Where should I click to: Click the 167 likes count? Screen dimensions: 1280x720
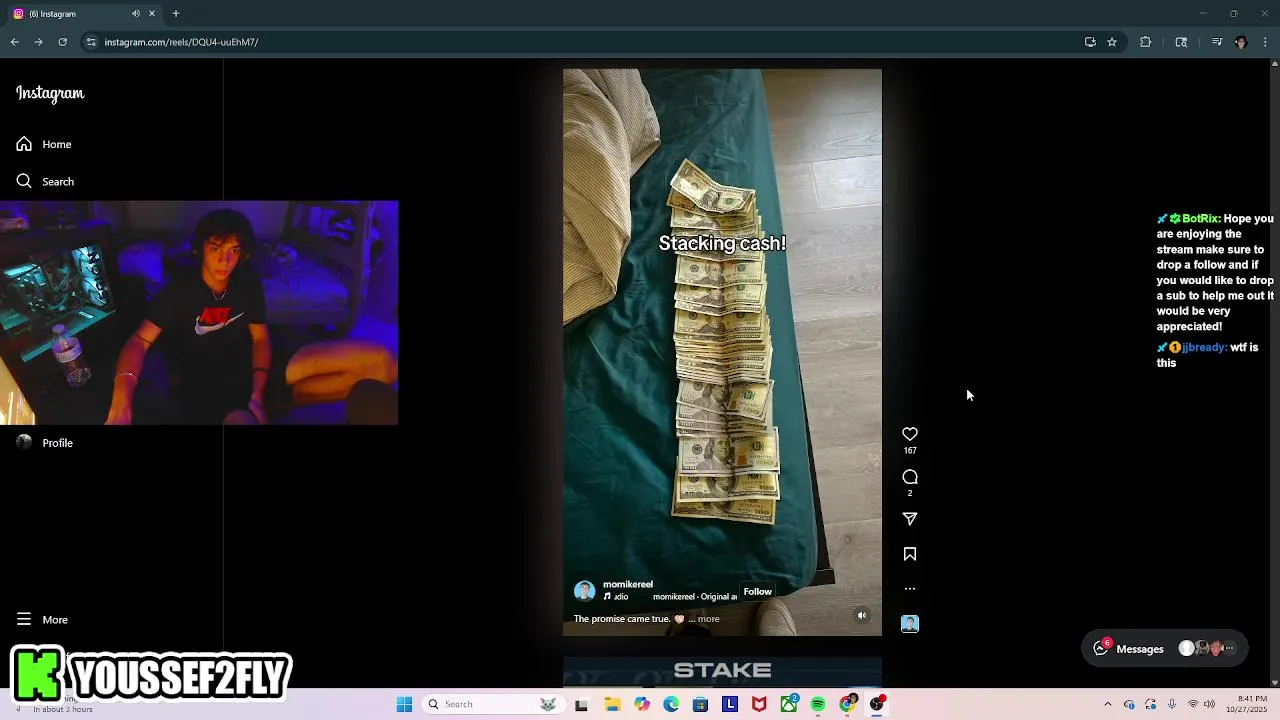tap(910, 451)
